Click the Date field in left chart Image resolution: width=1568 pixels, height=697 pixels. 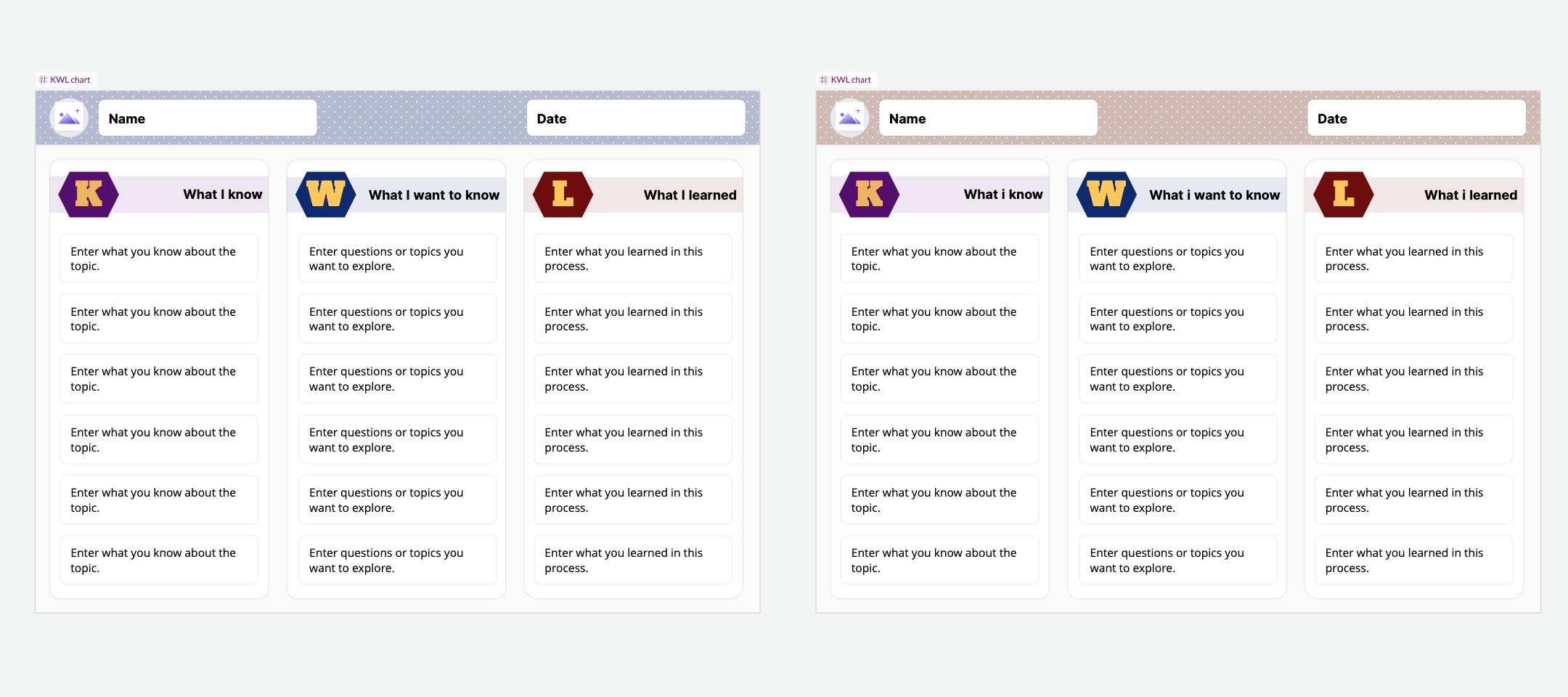(636, 118)
